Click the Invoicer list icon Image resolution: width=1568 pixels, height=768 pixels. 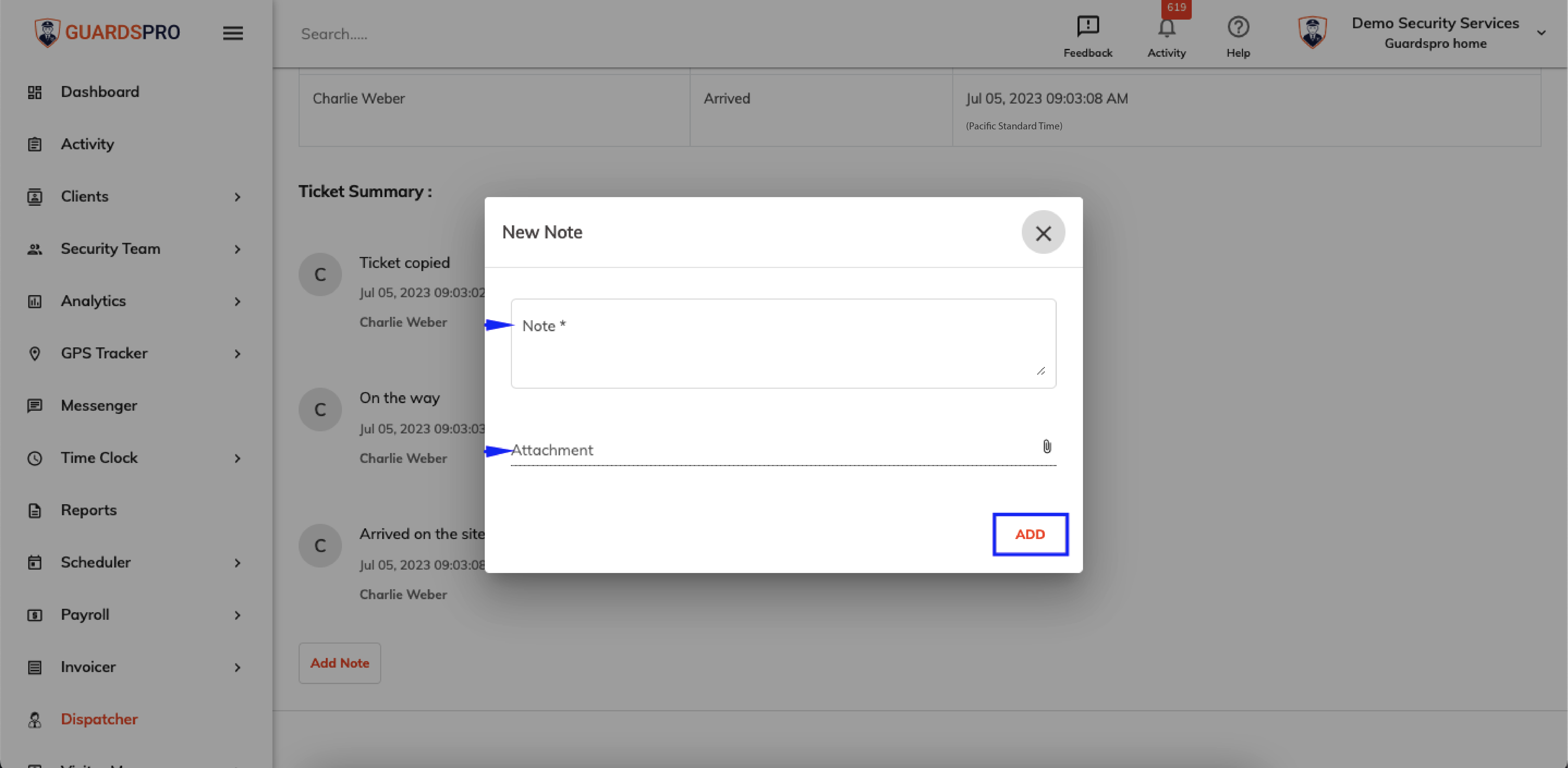point(35,668)
